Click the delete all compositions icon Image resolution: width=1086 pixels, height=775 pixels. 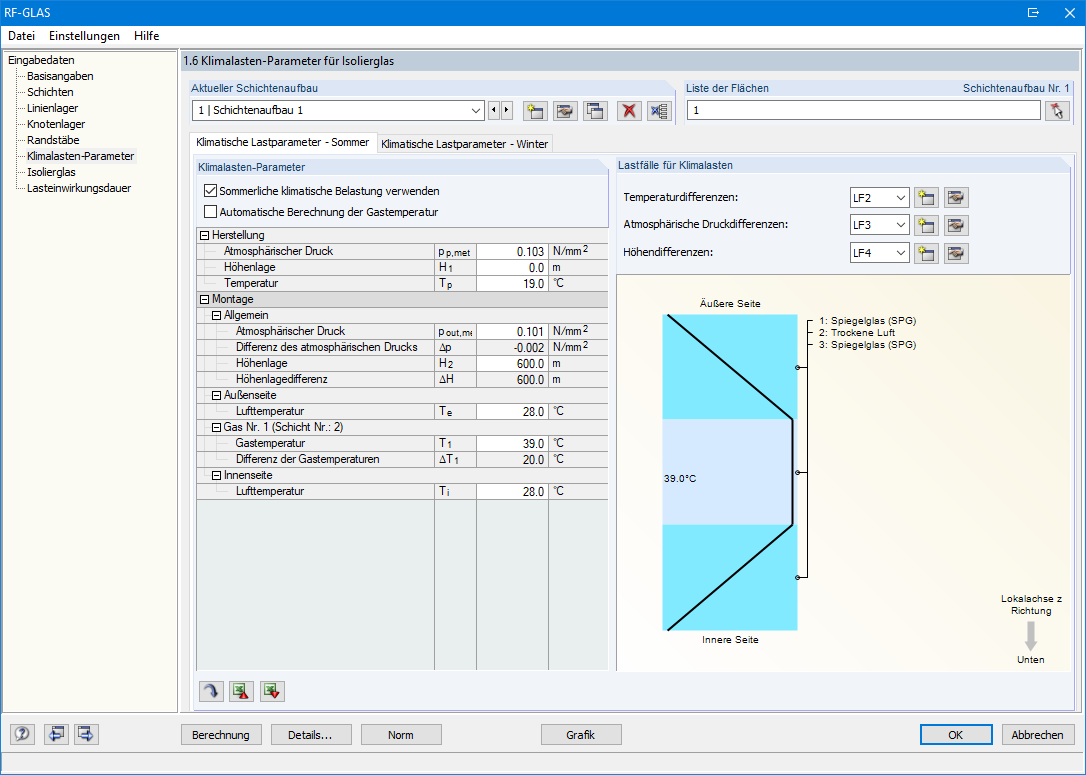pyautogui.click(x=659, y=111)
